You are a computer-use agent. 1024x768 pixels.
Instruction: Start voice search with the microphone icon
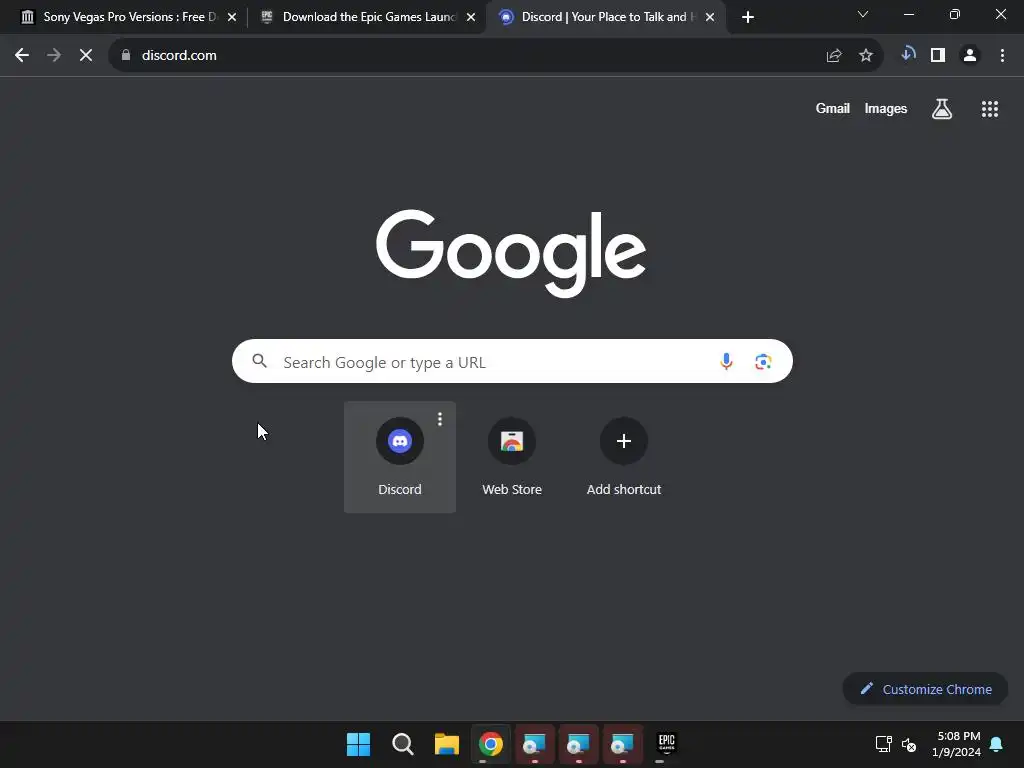tap(726, 361)
